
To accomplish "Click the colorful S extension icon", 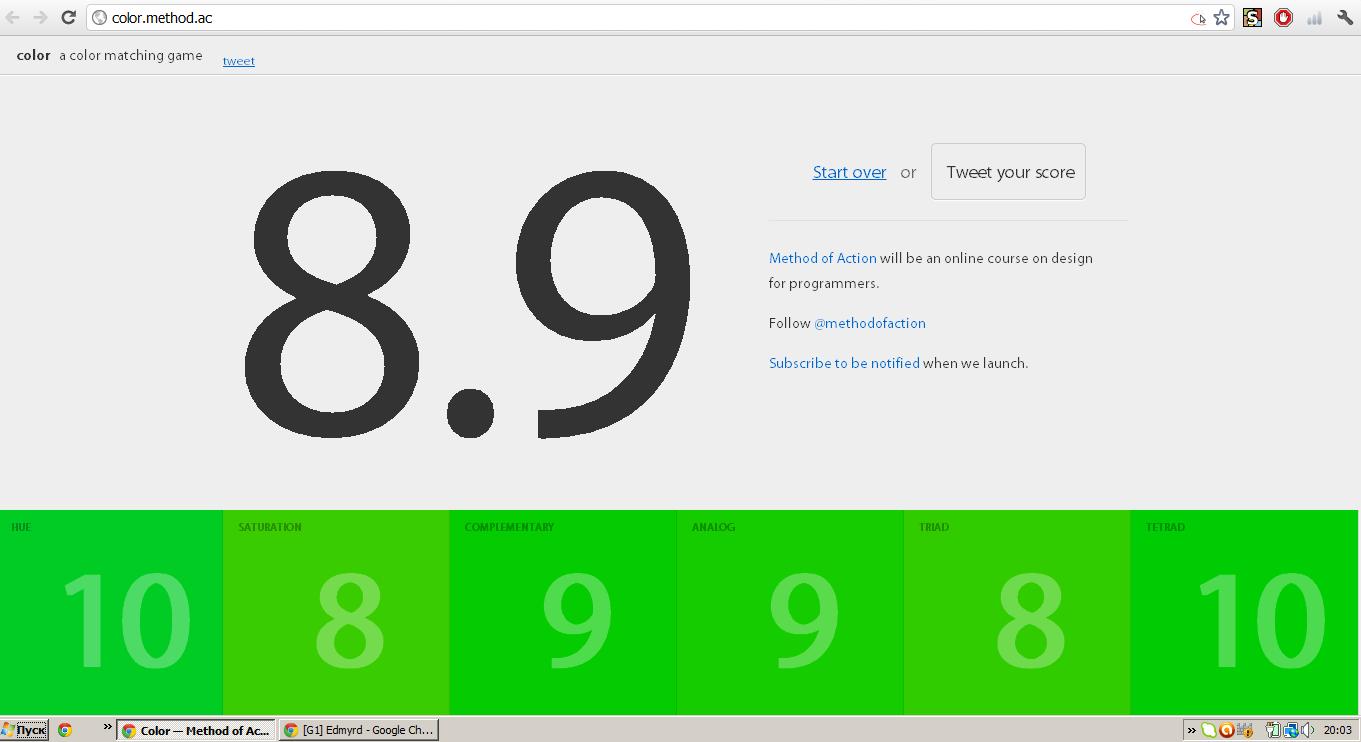I will [1252, 18].
